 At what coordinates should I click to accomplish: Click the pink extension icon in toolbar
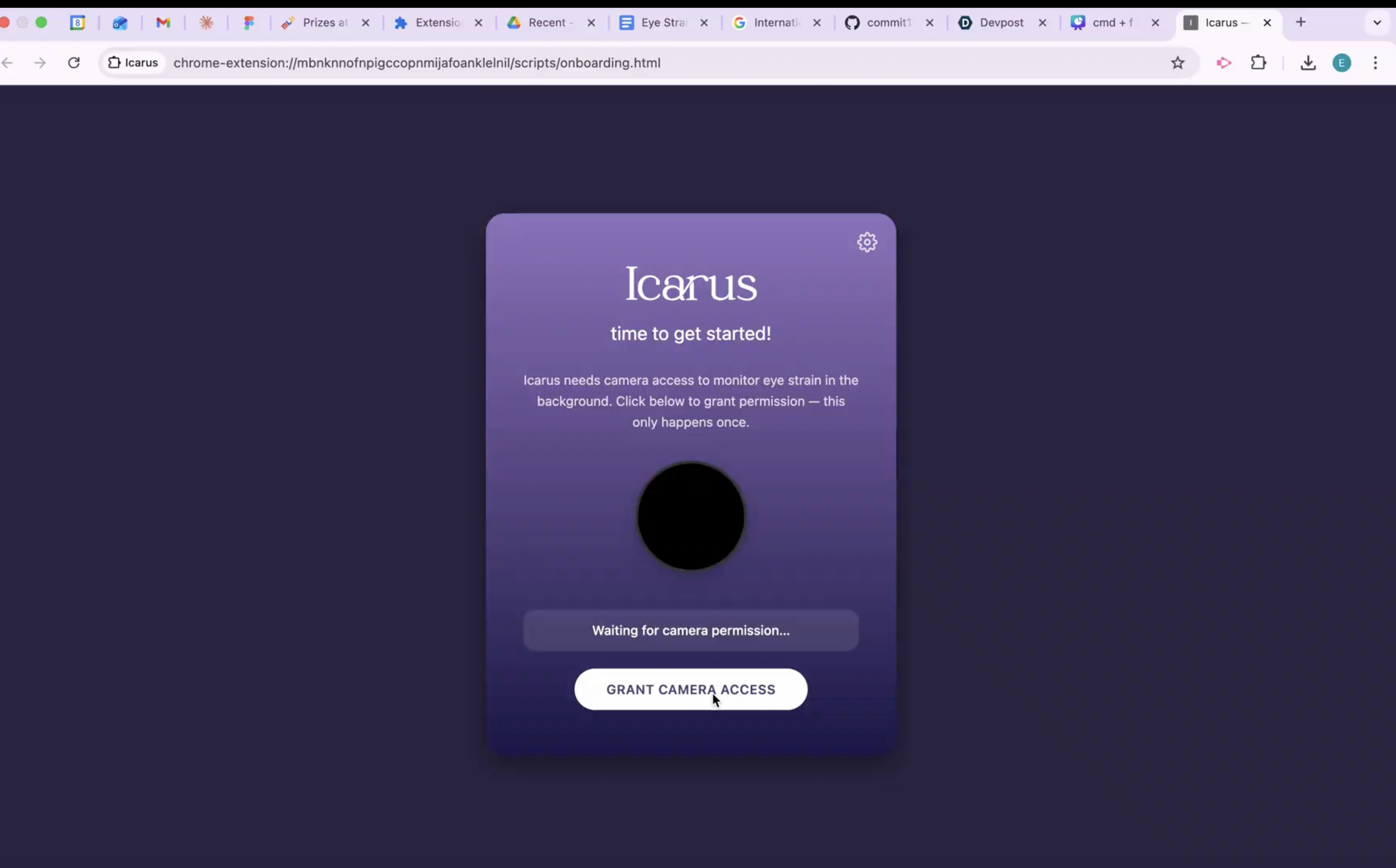(1223, 63)
